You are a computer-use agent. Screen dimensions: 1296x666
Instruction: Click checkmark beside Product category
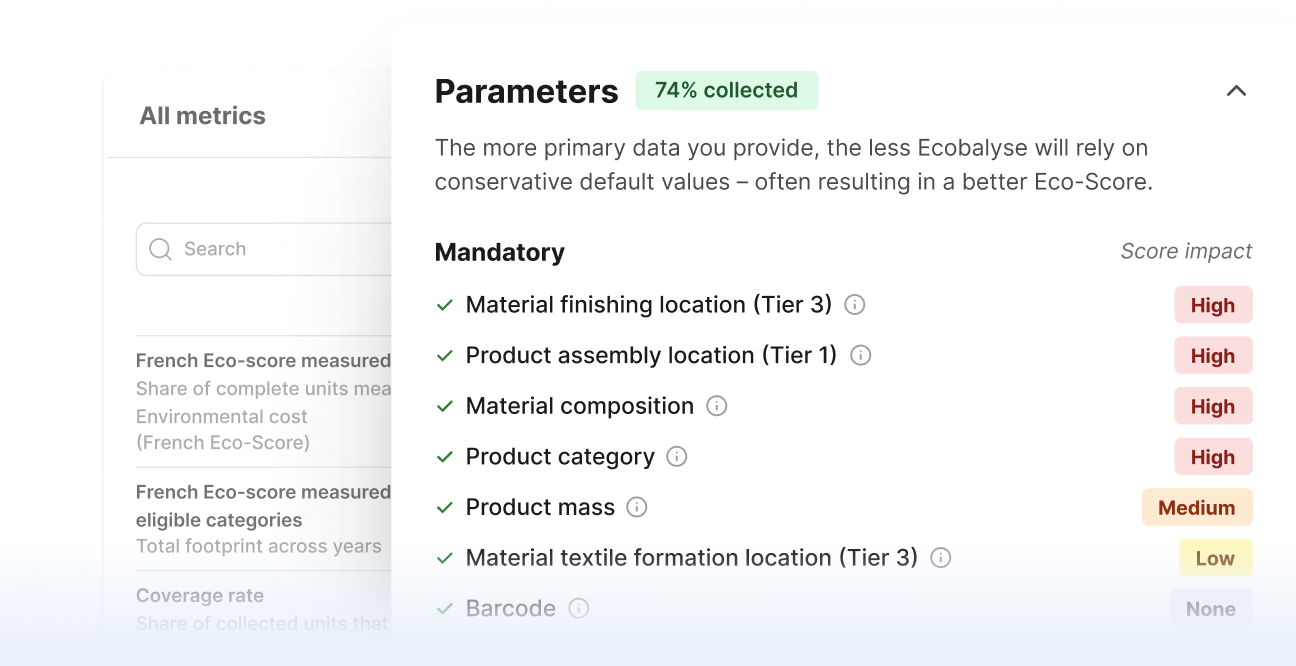click(x=445, y=457)
